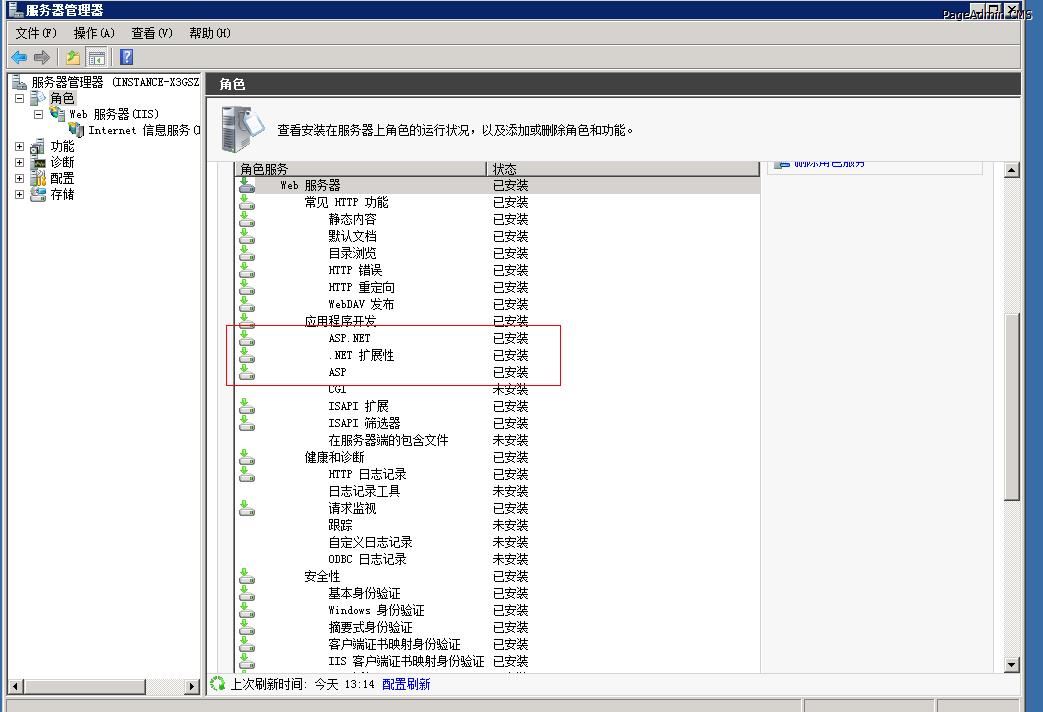Expand the 诊断 tree node
The width and height of the screenshot is (1043, 712).
(19, 162)
